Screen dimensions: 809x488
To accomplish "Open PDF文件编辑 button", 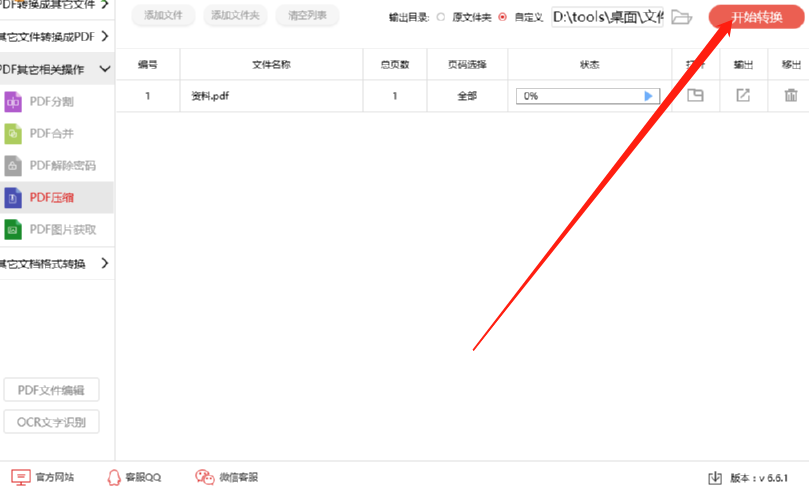I will coord(51,390).
